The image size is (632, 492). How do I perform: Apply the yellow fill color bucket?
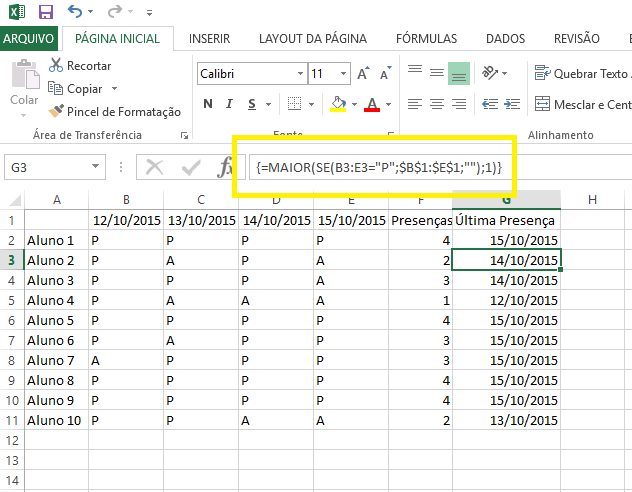tap(338, 104)
